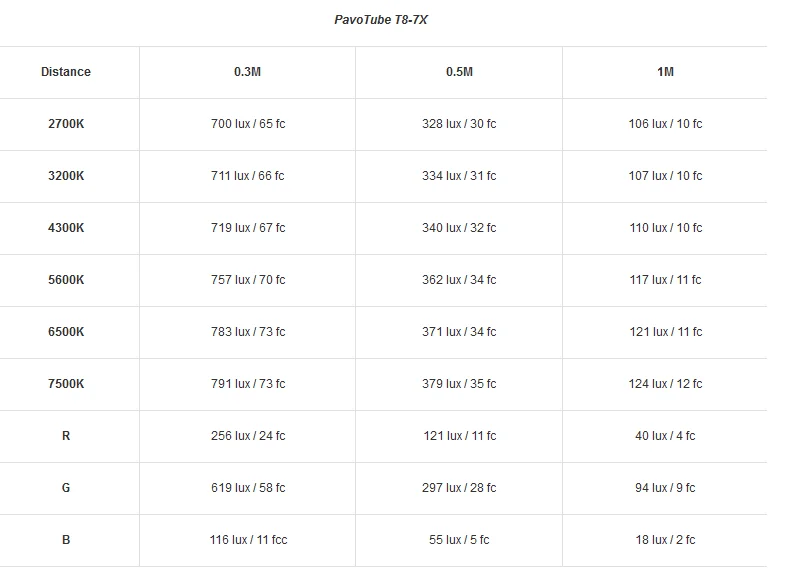798x588 pixels.
Task: Select the 124 lux / 12 fc cell
Action: [665, 383]
